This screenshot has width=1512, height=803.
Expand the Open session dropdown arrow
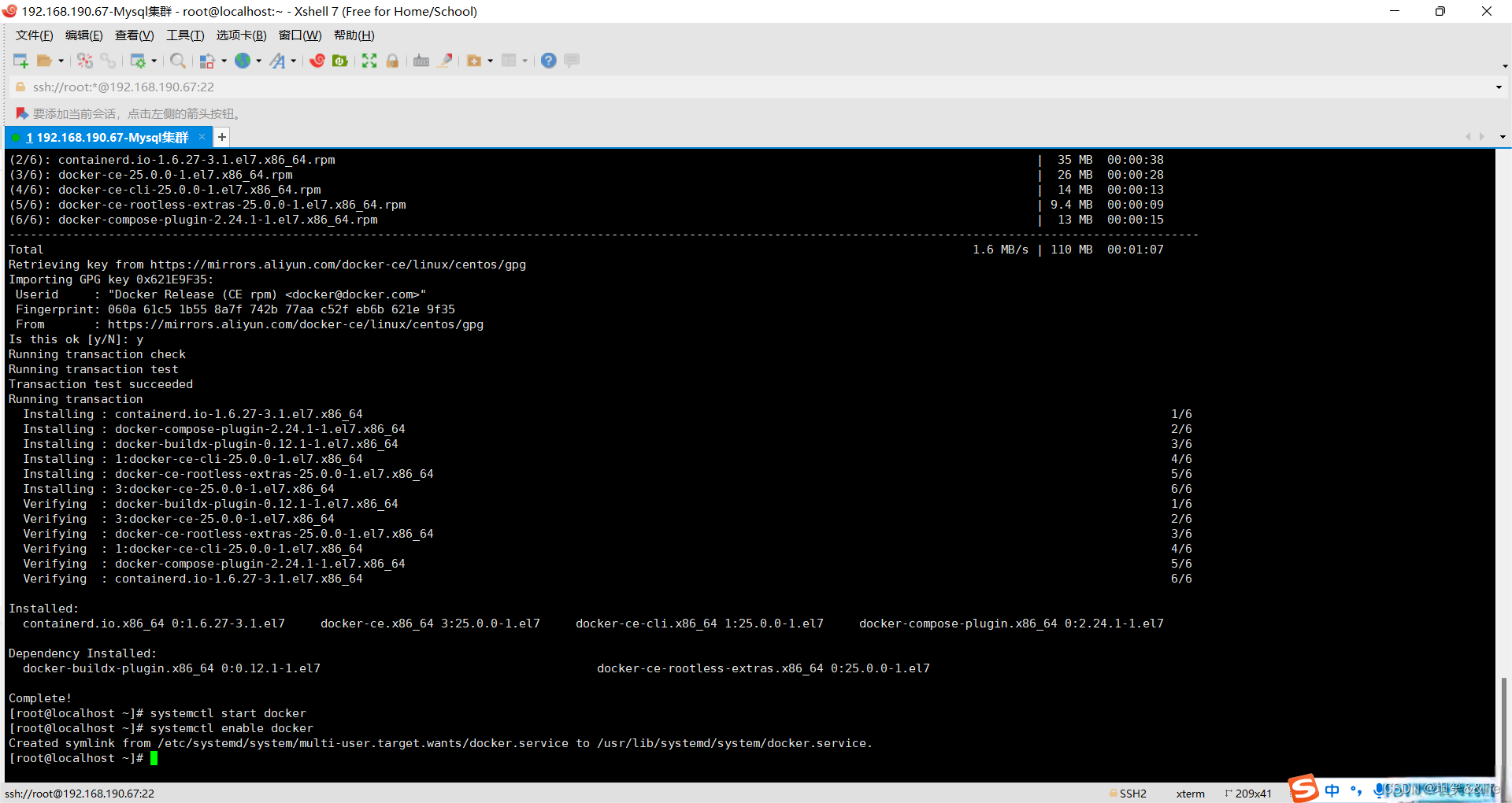click(x=61, y=61)
